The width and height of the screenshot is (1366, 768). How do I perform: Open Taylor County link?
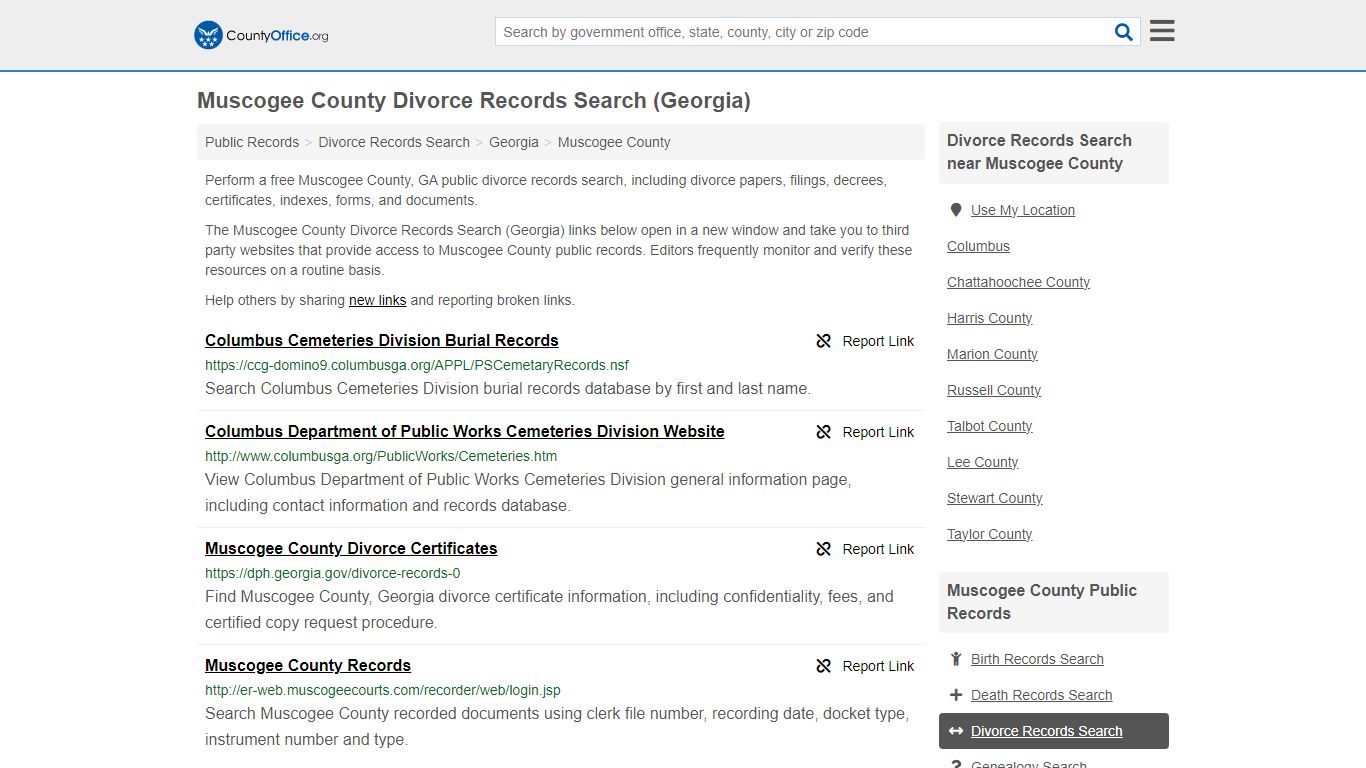pyautogui.click(x=990, y=534)
